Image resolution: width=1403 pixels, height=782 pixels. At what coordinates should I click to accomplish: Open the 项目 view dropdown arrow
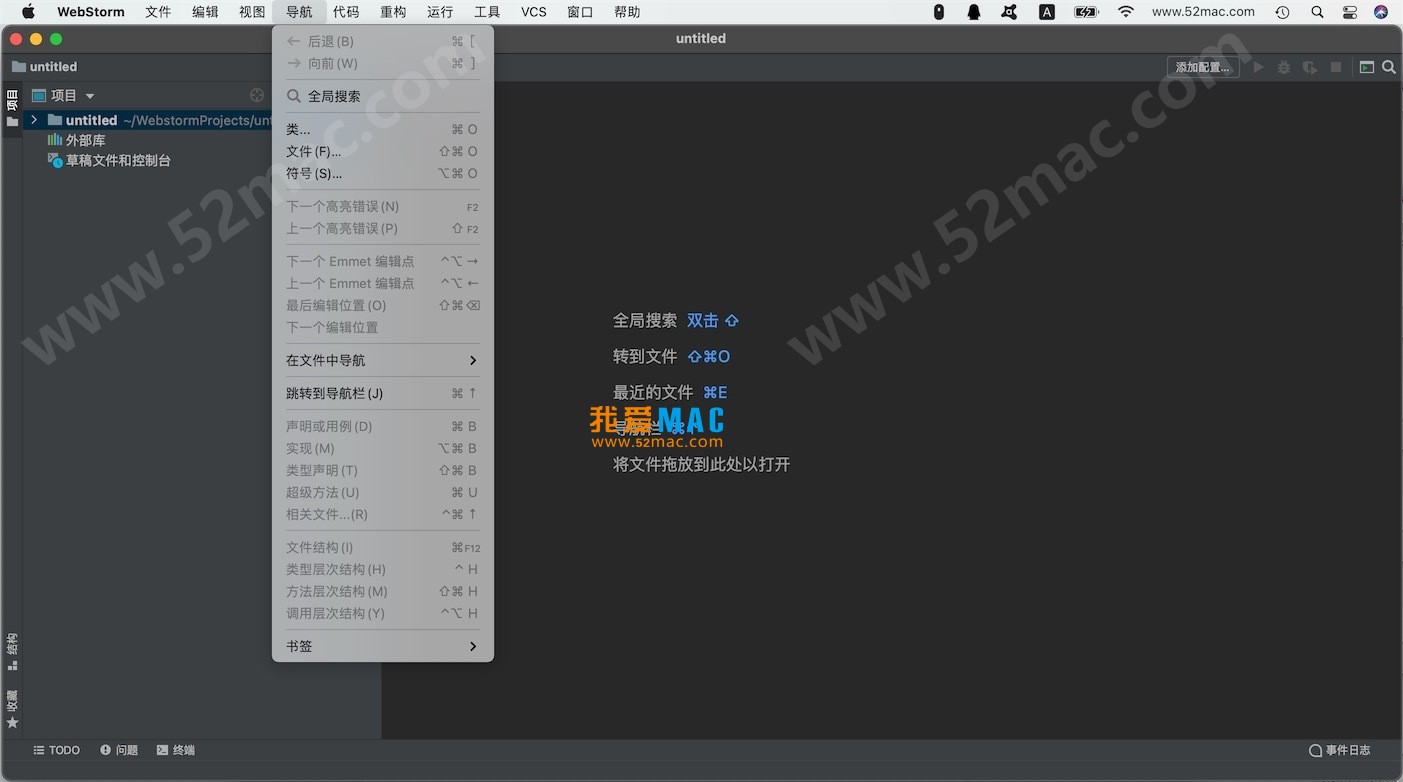90,96
